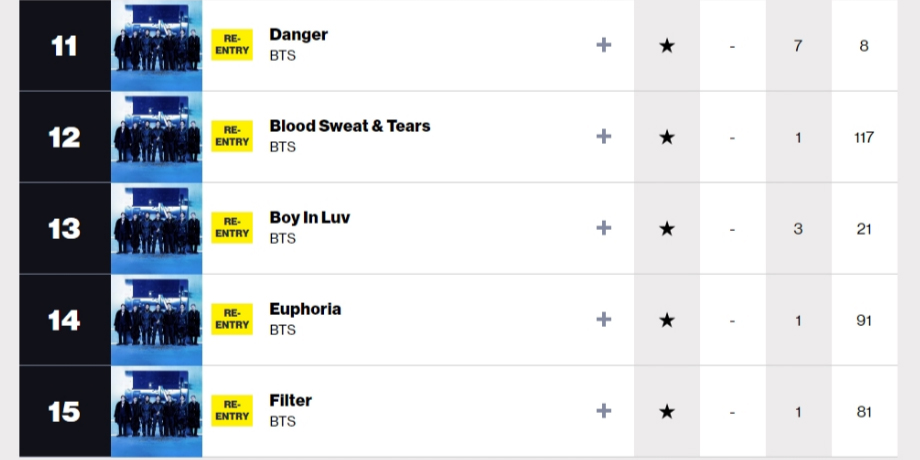The width and height of the screenshot is (920, 460).
Task: Expand the Filter row plus icon
Action: point(603,411)
